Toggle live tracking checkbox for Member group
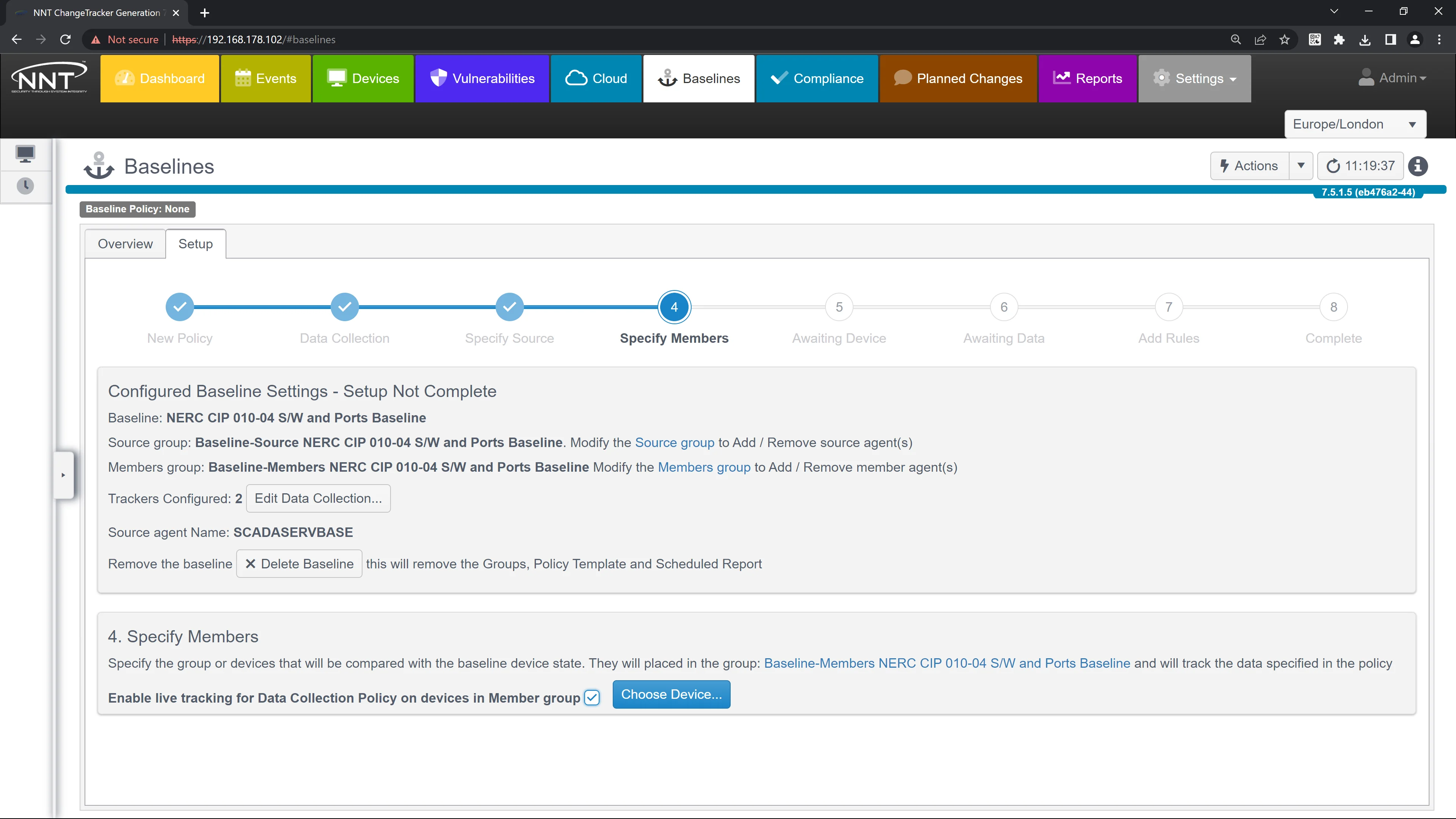 592,698
